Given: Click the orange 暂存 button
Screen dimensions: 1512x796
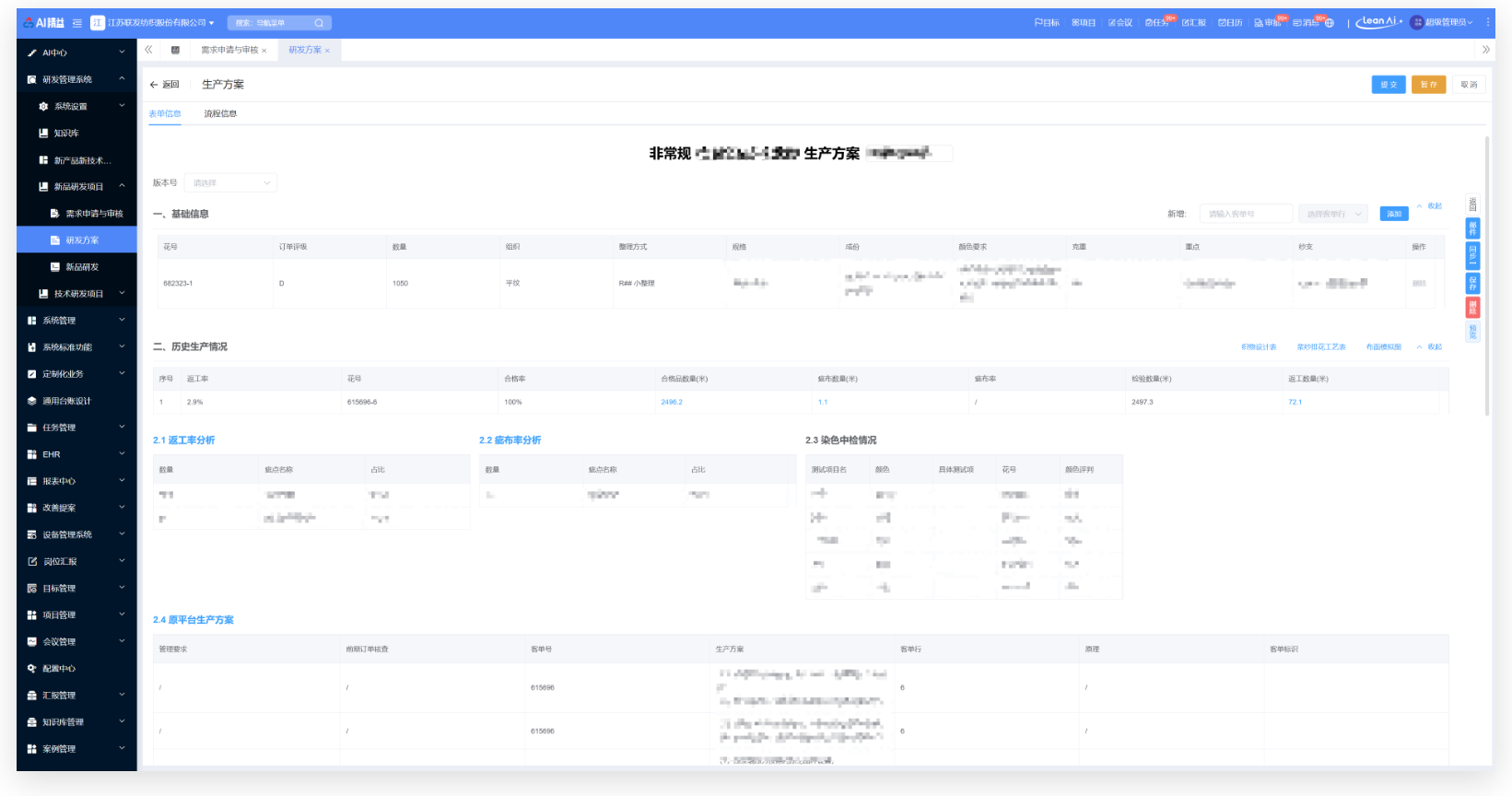Looking at the screenshot, I should 1428,85.
